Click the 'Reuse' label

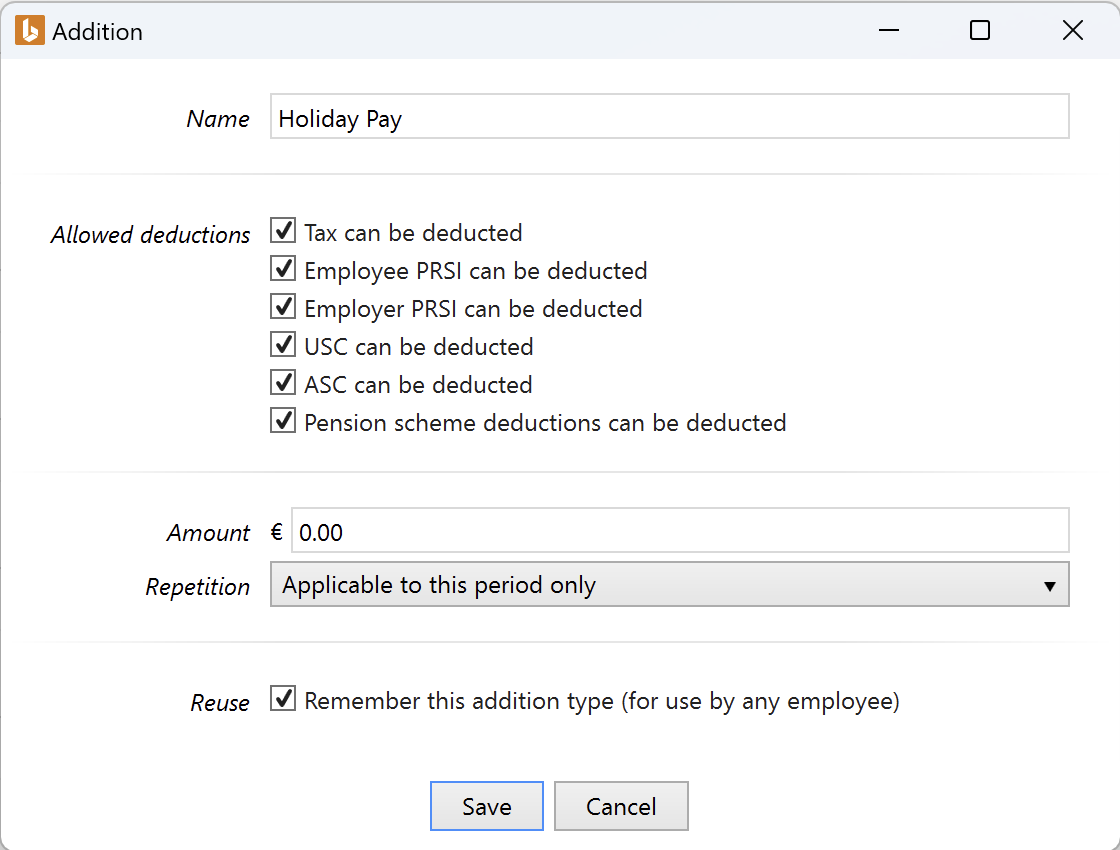[x=220, y=703]
